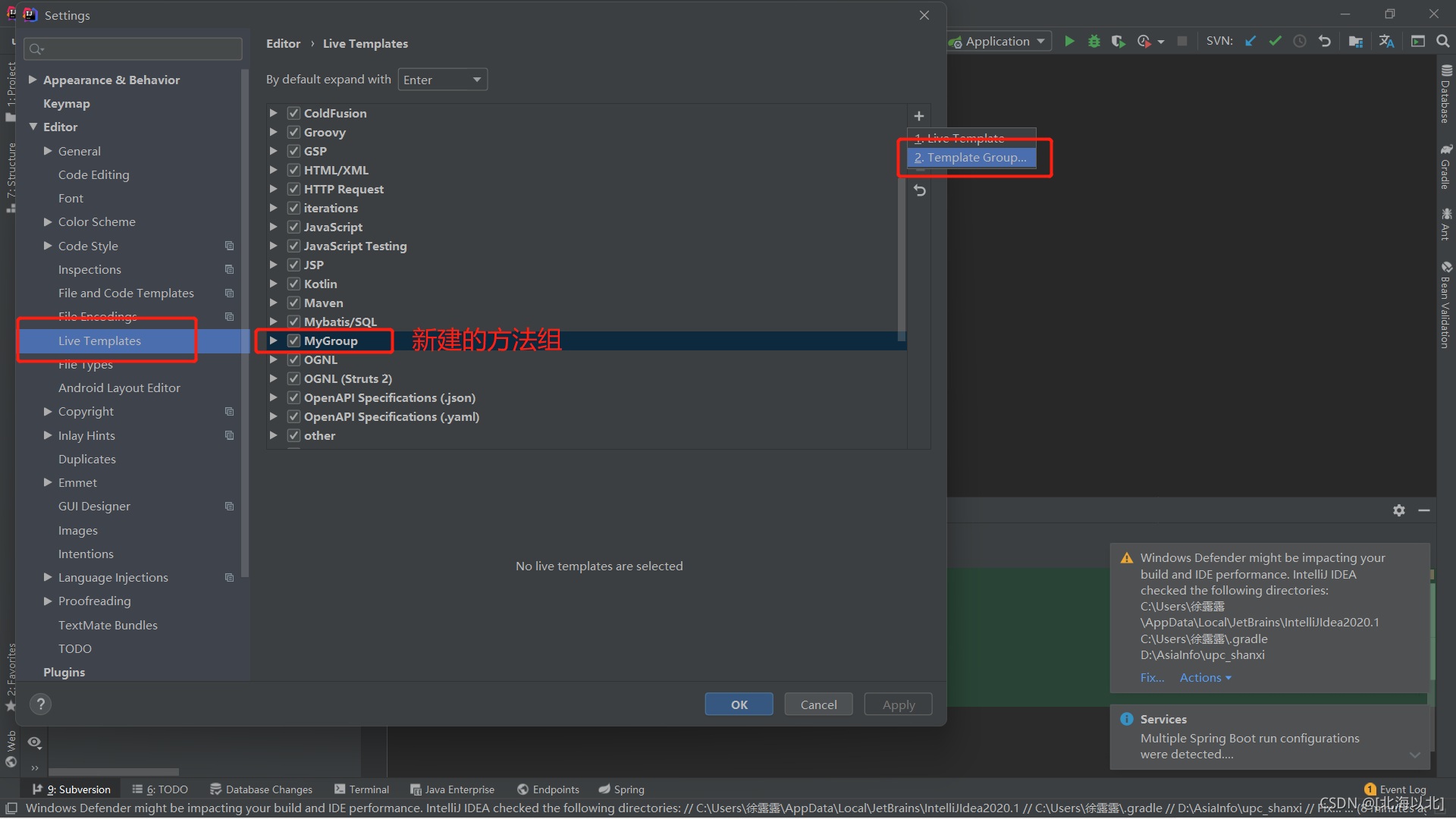
Task: Toggle the JavaScript checkbox
Action: click(x=293, y=227)
